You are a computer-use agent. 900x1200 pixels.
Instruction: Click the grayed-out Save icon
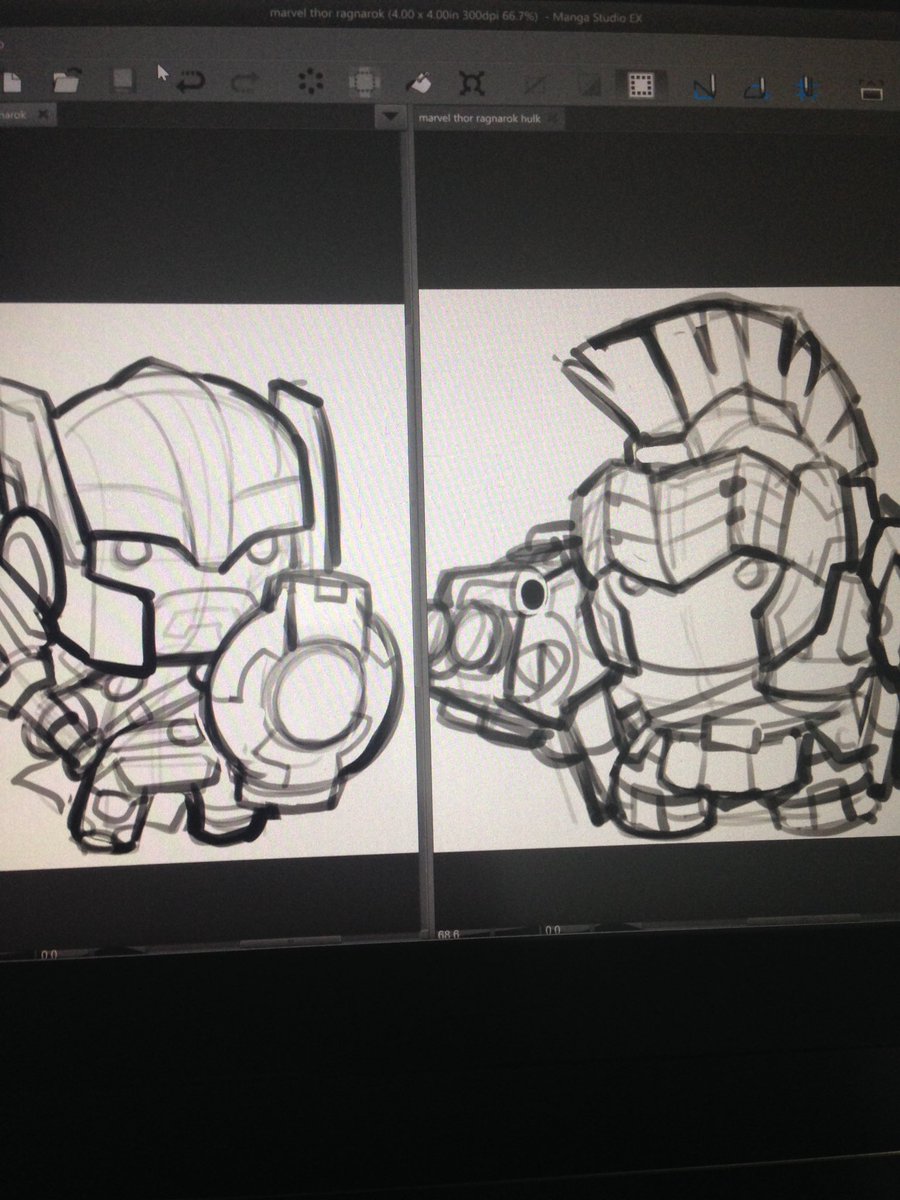click(123, 81)
